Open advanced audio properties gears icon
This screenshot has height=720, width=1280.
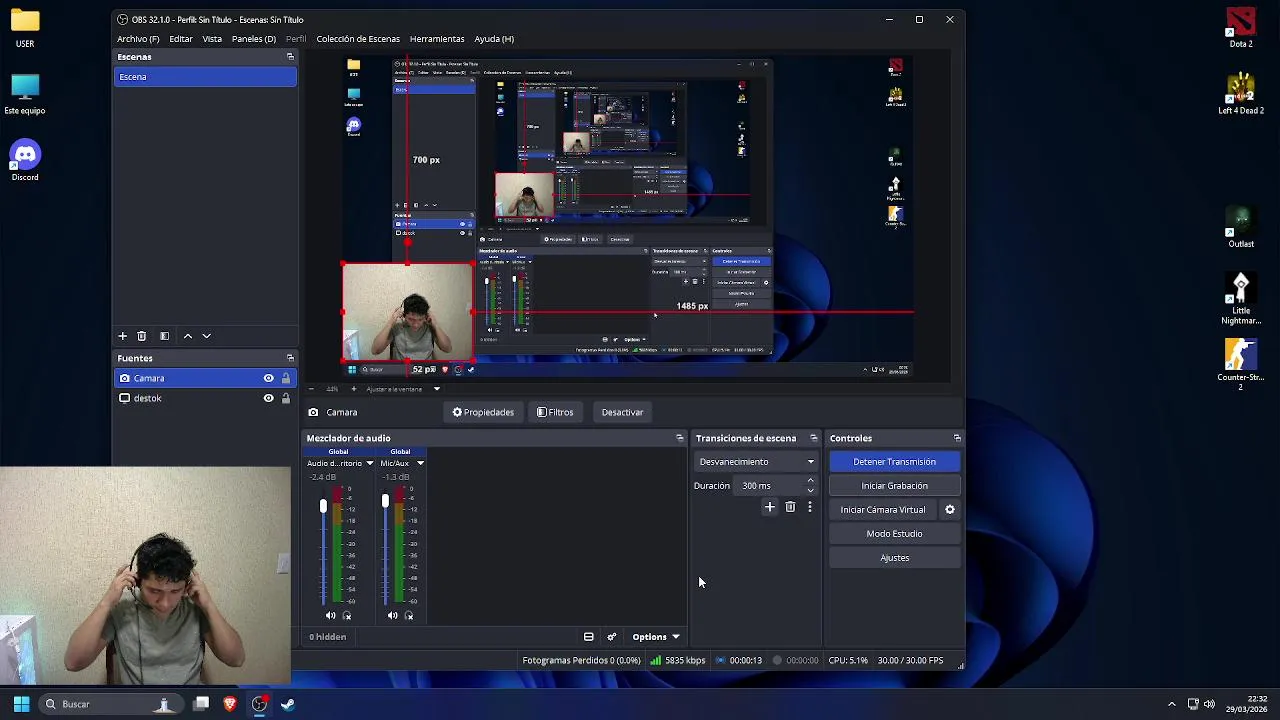pyautogui.click(x=612, y=637)
